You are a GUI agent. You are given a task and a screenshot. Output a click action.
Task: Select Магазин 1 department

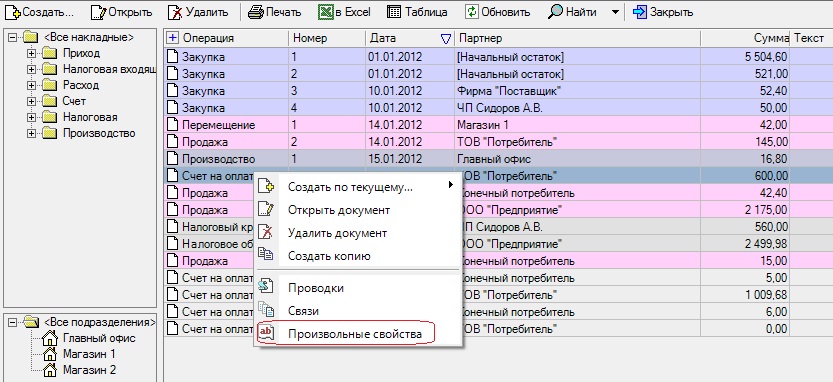(x=89, y=354)
